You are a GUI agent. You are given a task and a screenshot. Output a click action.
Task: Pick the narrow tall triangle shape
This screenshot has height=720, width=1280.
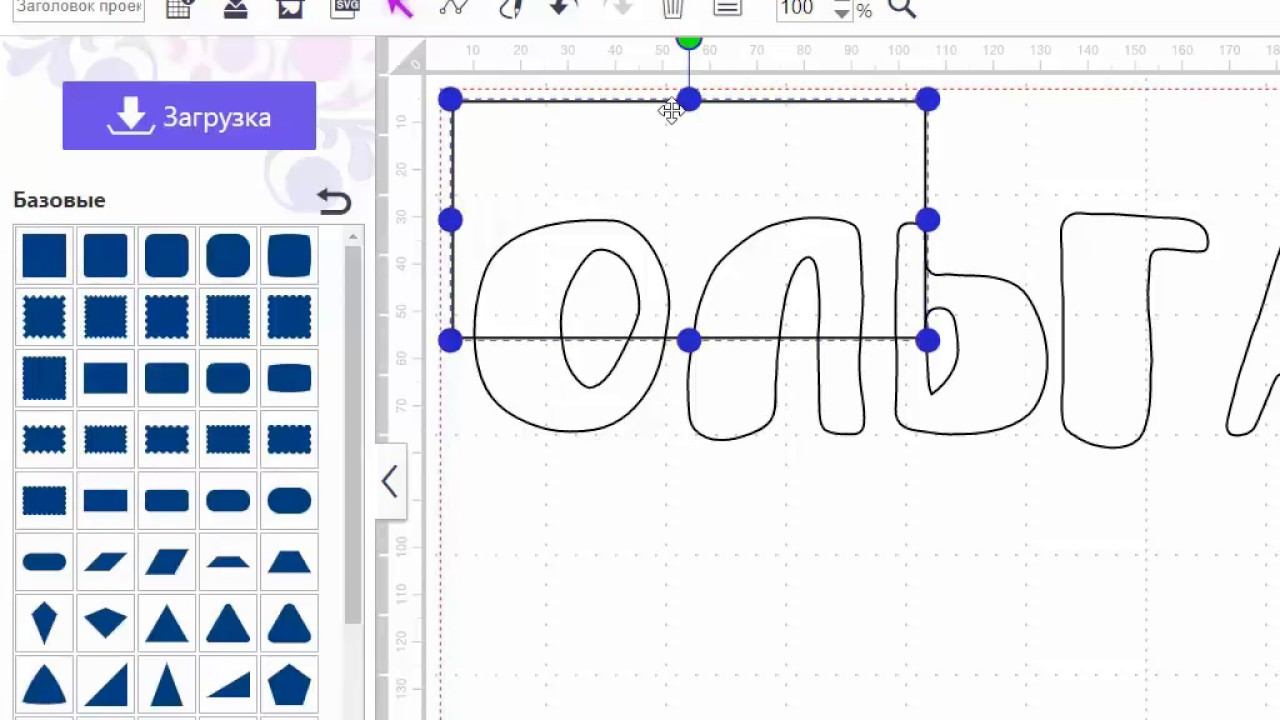(166, 685)
